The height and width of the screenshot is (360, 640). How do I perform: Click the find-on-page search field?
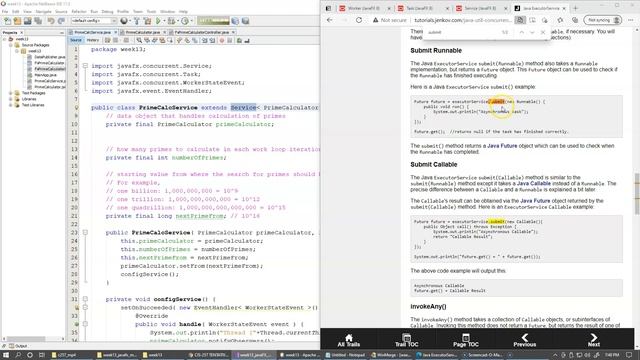[461, 32]
